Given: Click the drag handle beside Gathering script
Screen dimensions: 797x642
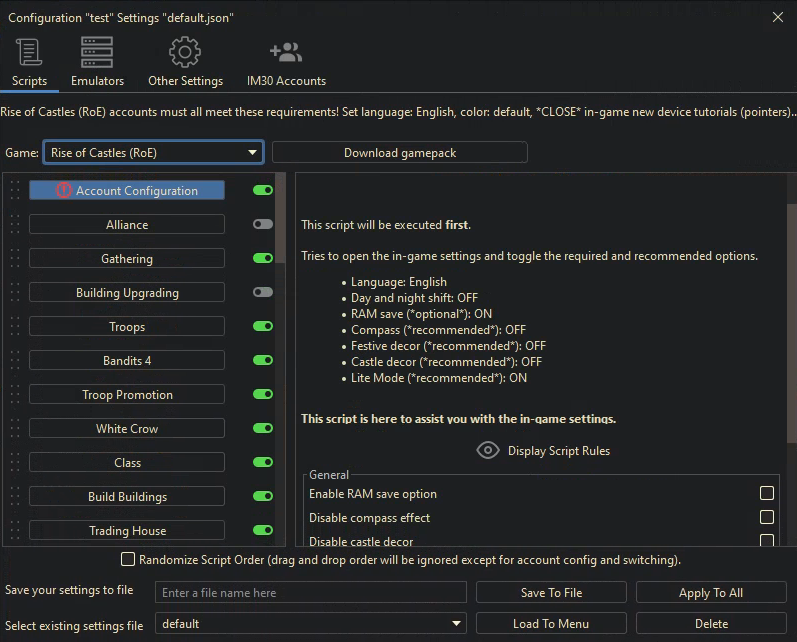Looking at the screenshot, I should 15,259.
